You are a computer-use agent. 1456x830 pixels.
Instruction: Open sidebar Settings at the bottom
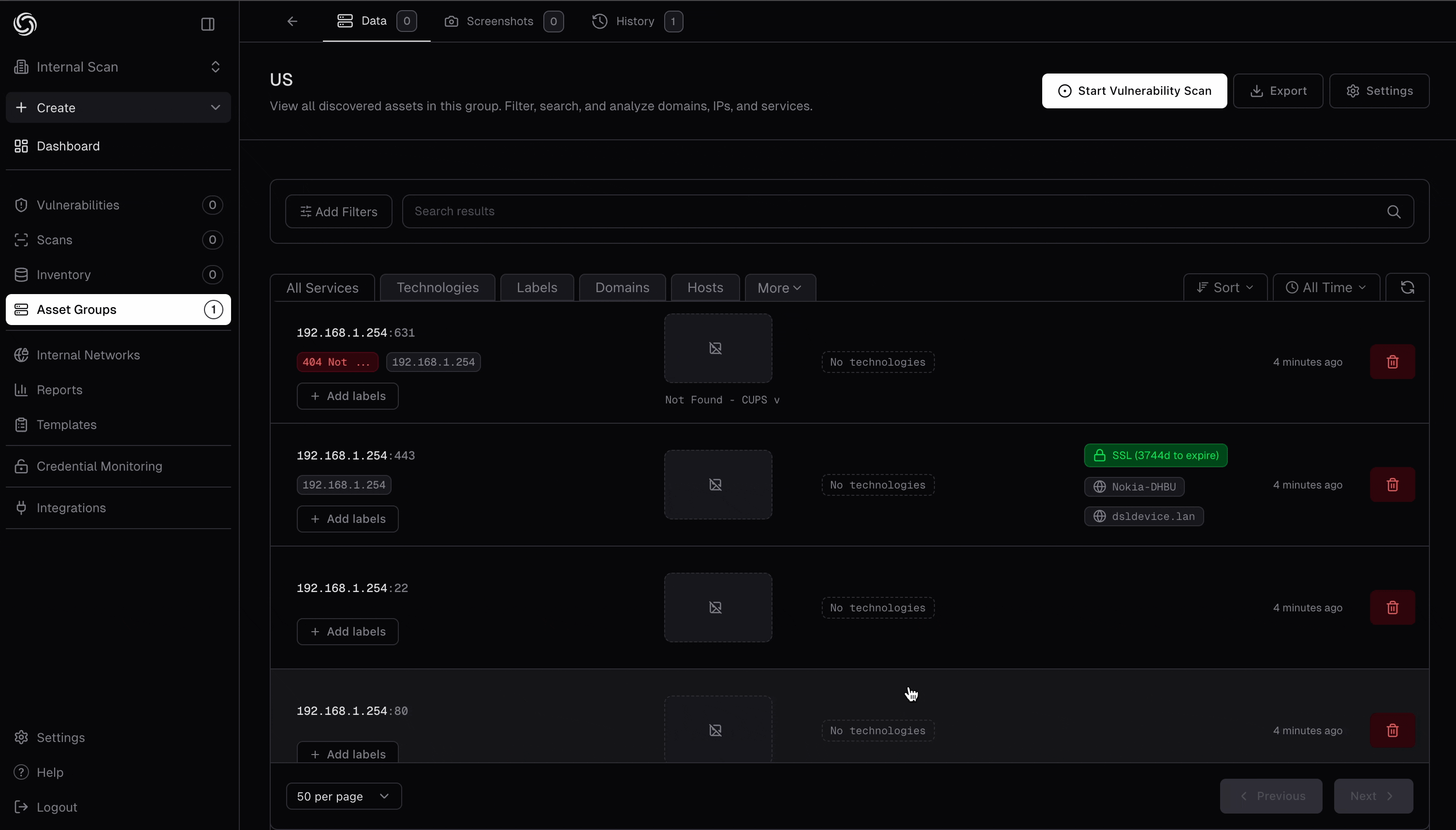[x=118, y=738]
